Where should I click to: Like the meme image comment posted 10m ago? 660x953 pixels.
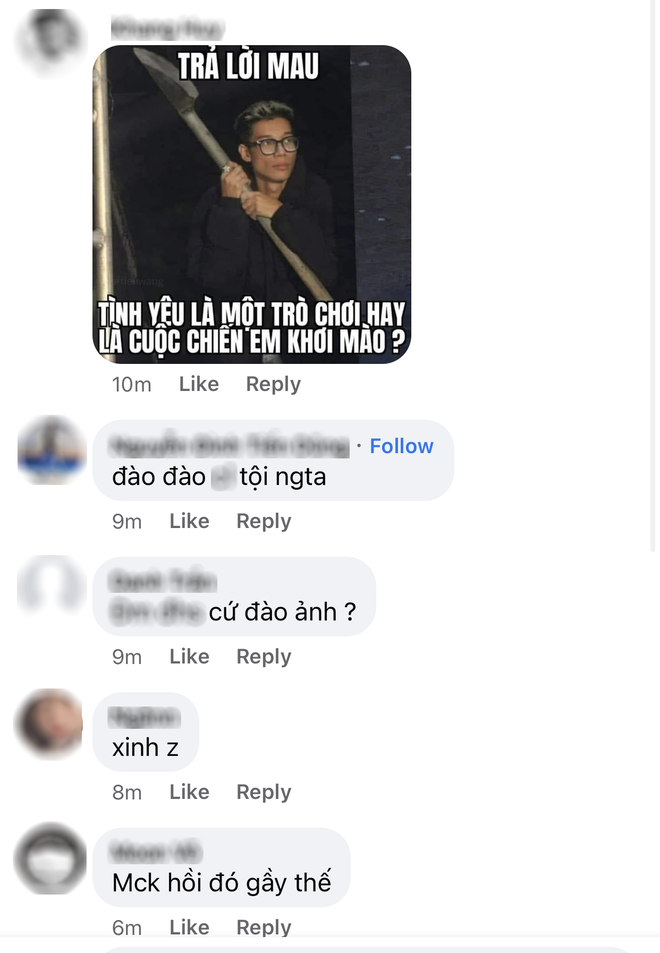pos(199,384)
